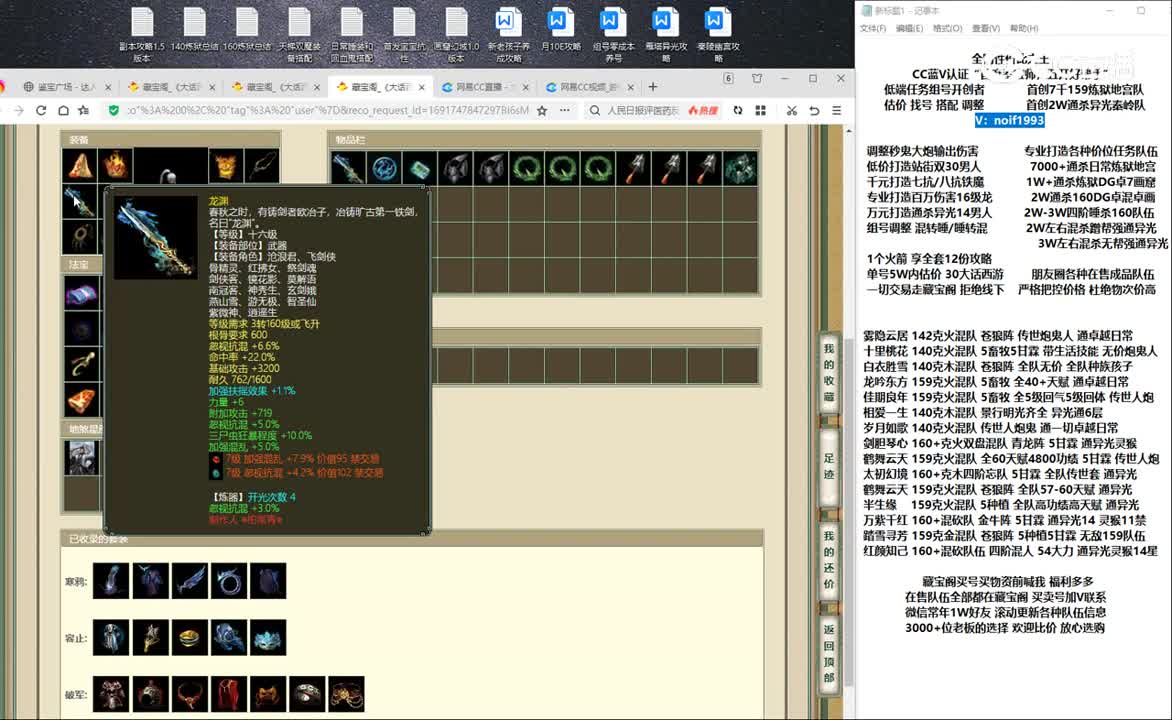
Task: Select the ring icon in 寒鸦 set
Action: [x=229, y=581]
